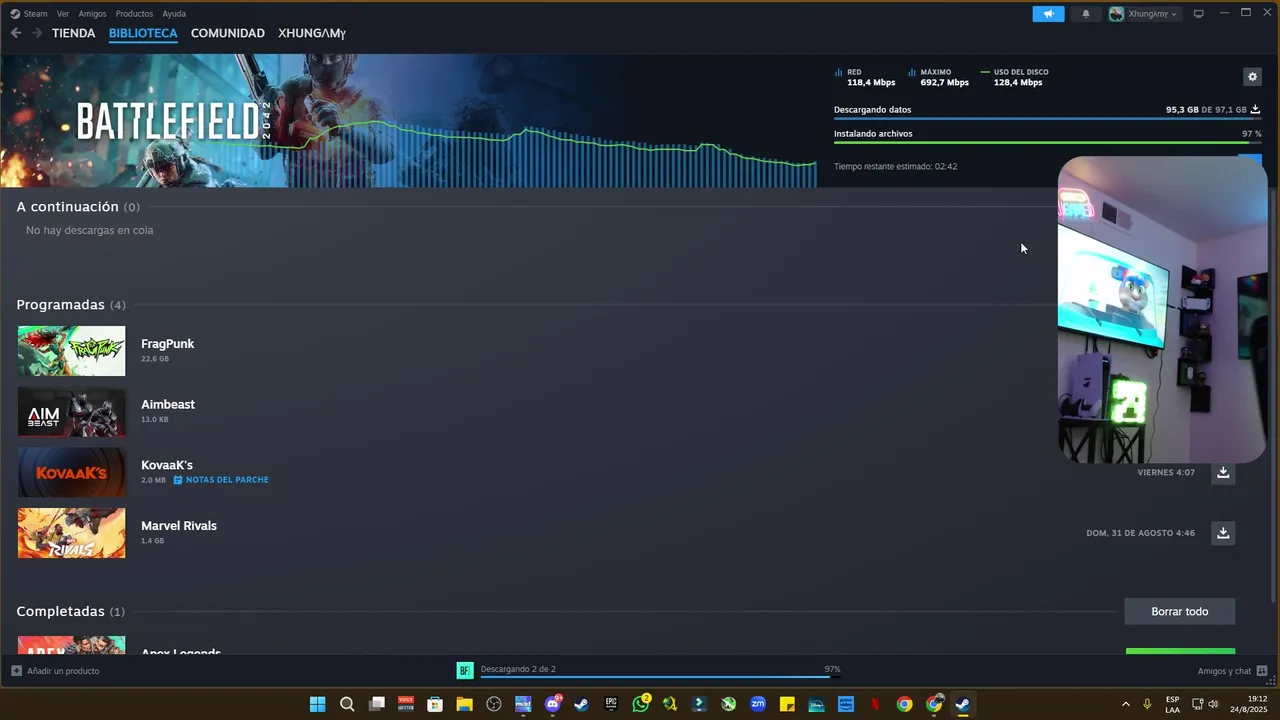Click Amigos y chat label
The height and width of the screenshot is (720, 1280).
1224,671
